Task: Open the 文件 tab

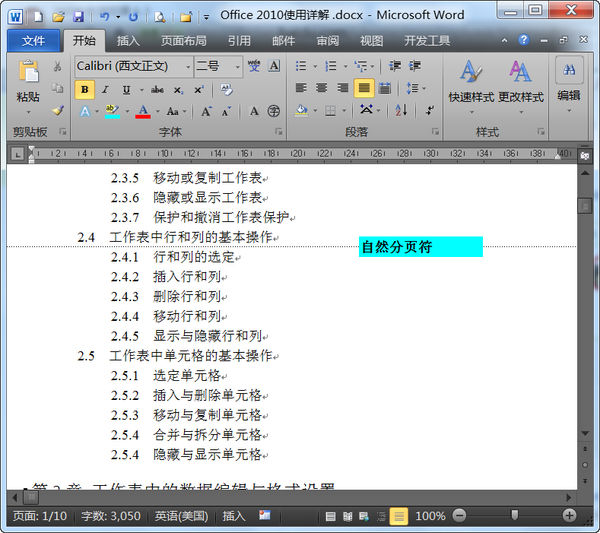Action: (x=33, y=41)
